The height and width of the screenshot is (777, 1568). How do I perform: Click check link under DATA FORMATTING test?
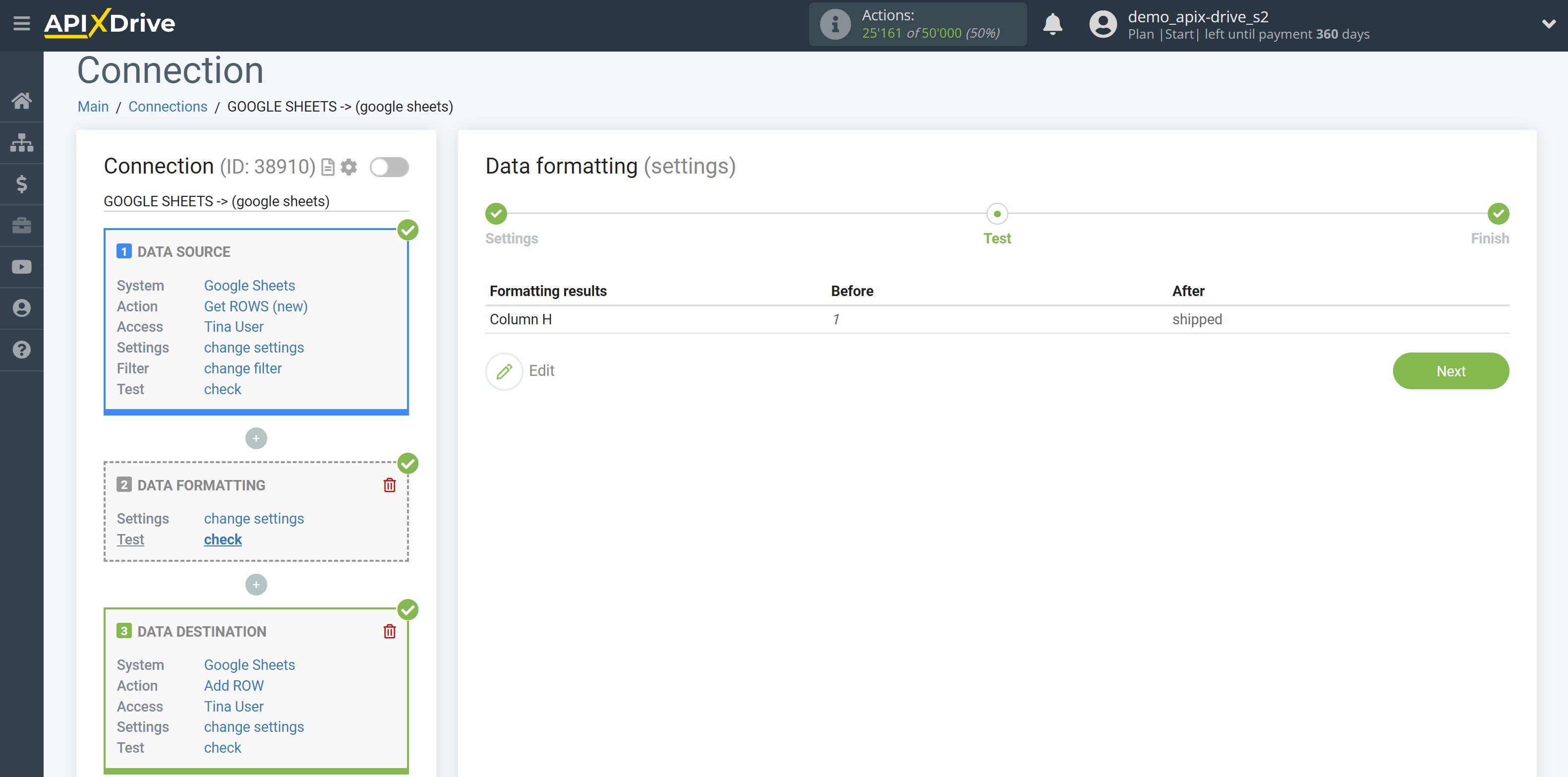click(x=223, y=539)
